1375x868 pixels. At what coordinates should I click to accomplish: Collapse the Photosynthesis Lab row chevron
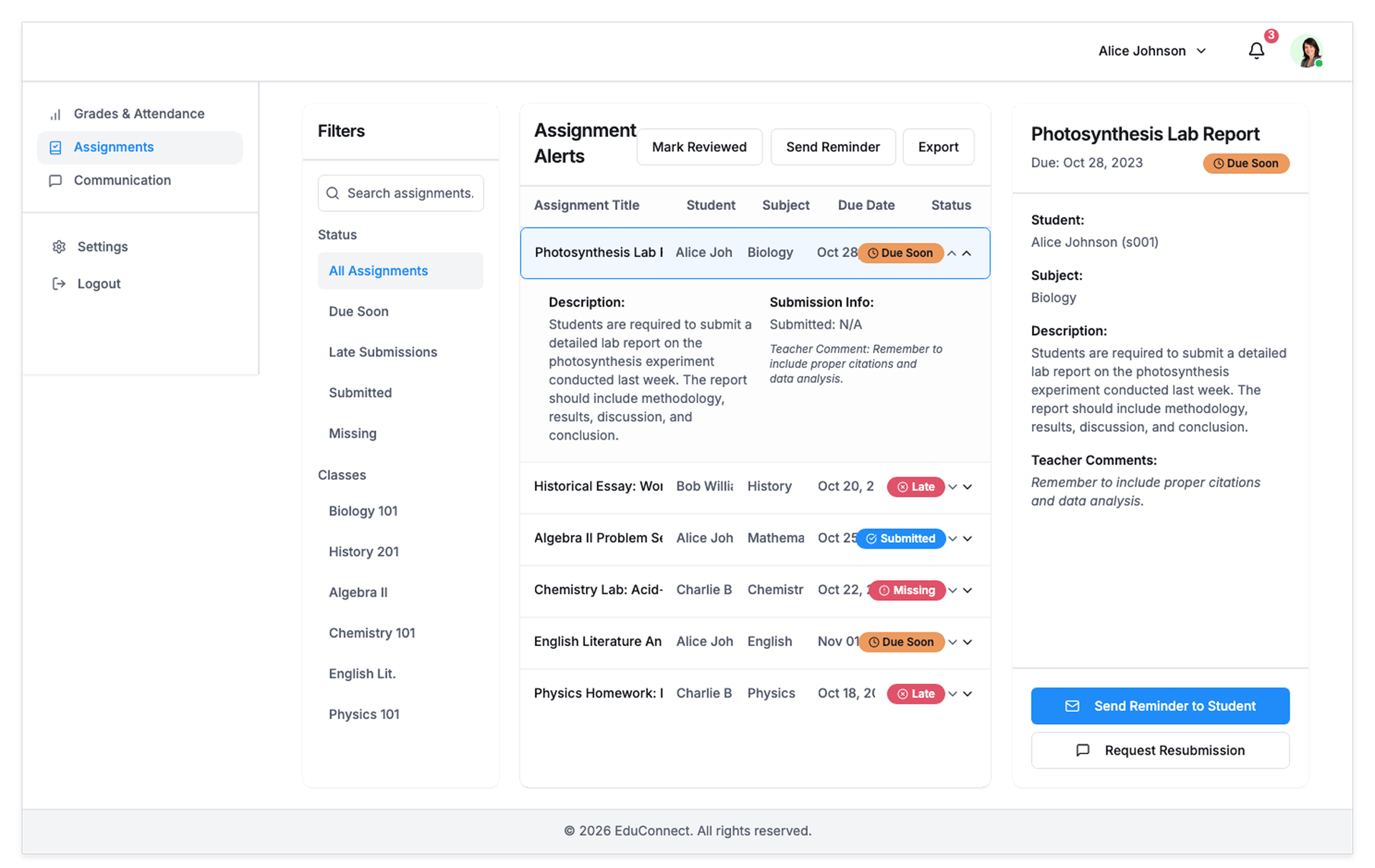(x=967, y=254)
